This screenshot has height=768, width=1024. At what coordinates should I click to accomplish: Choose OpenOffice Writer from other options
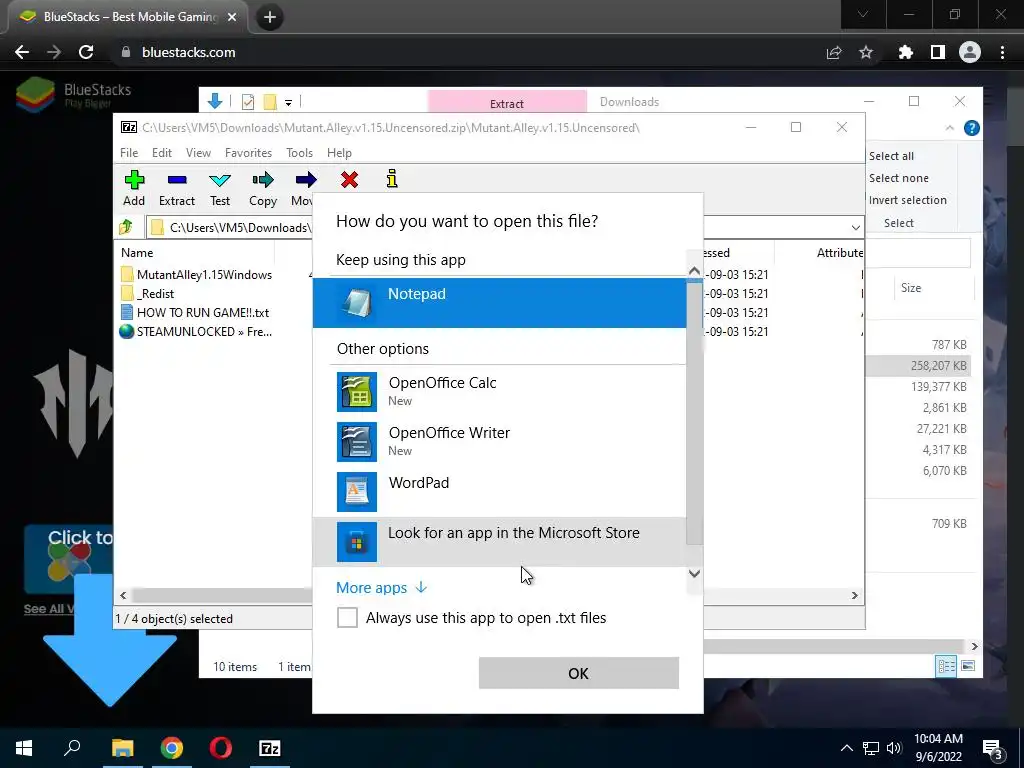(x=500, y=441)
